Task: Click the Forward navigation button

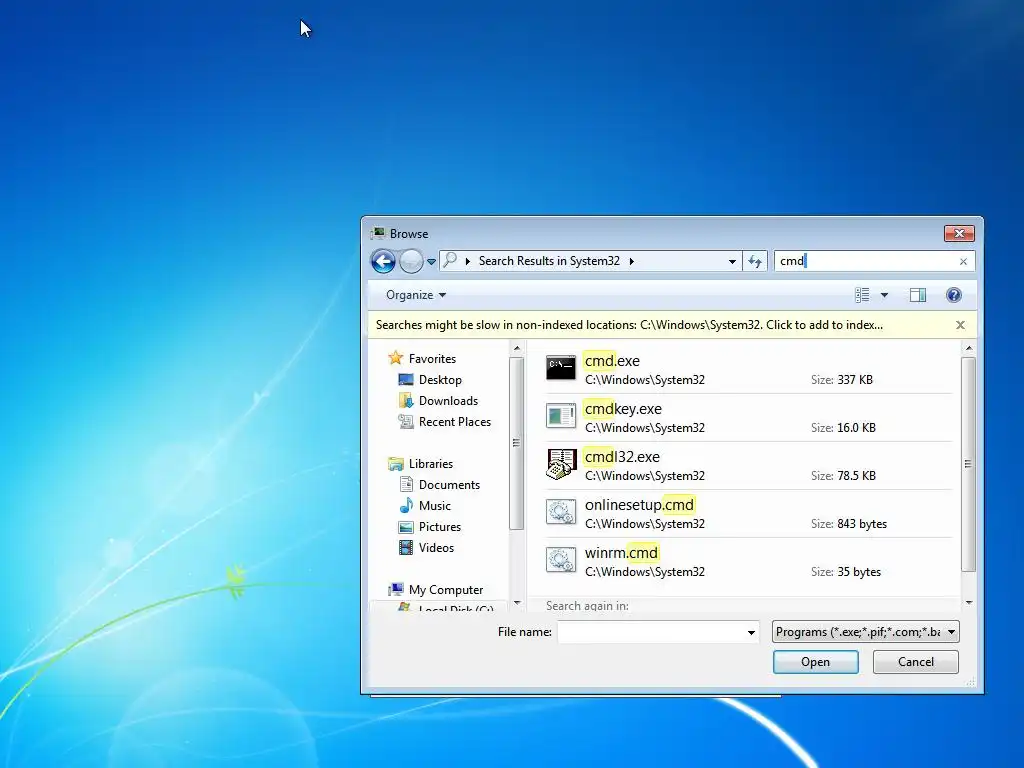Action: (x=411, y=262)
